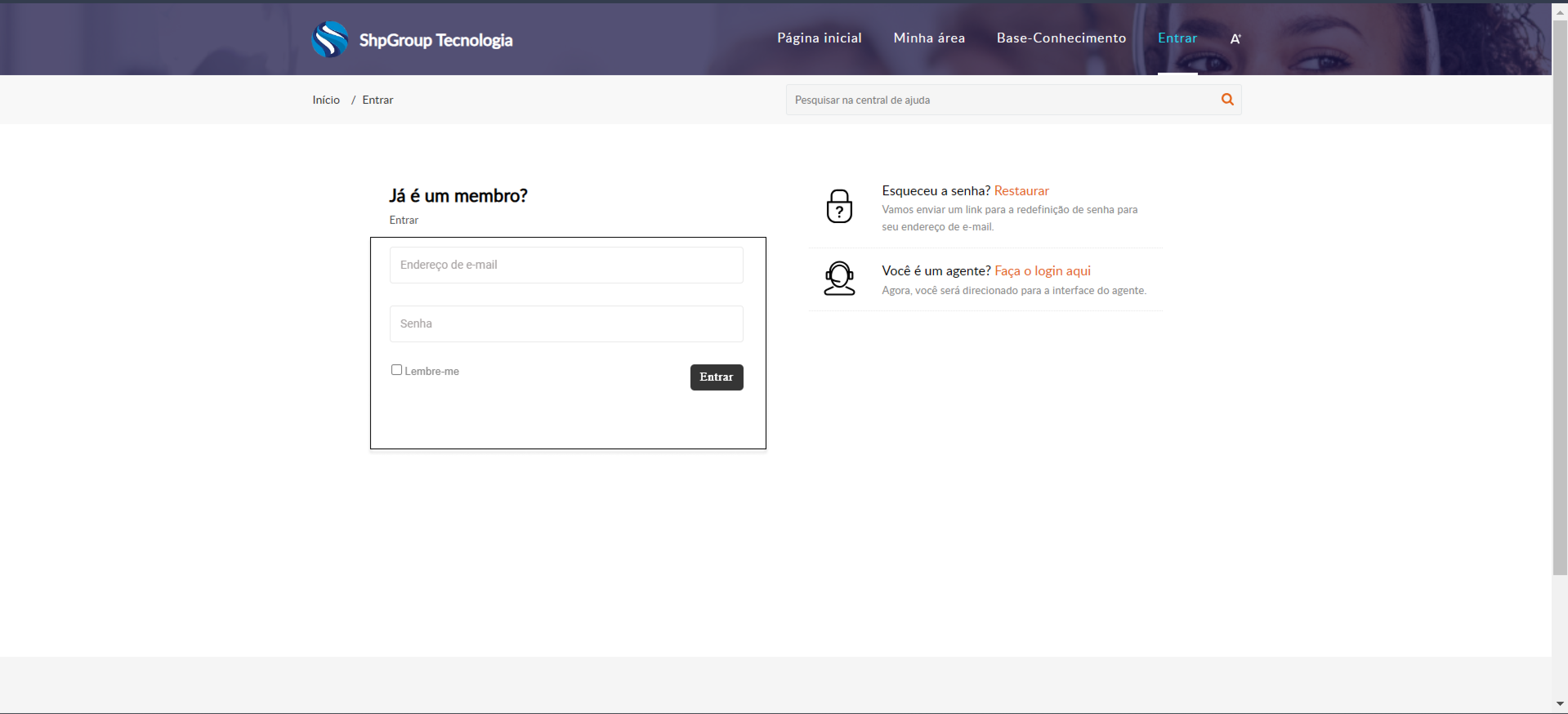Image resolution: width=1568 pixels, height=714 pixels.
Task: Enable the Lembre-me checkbox
Action: 396,370
